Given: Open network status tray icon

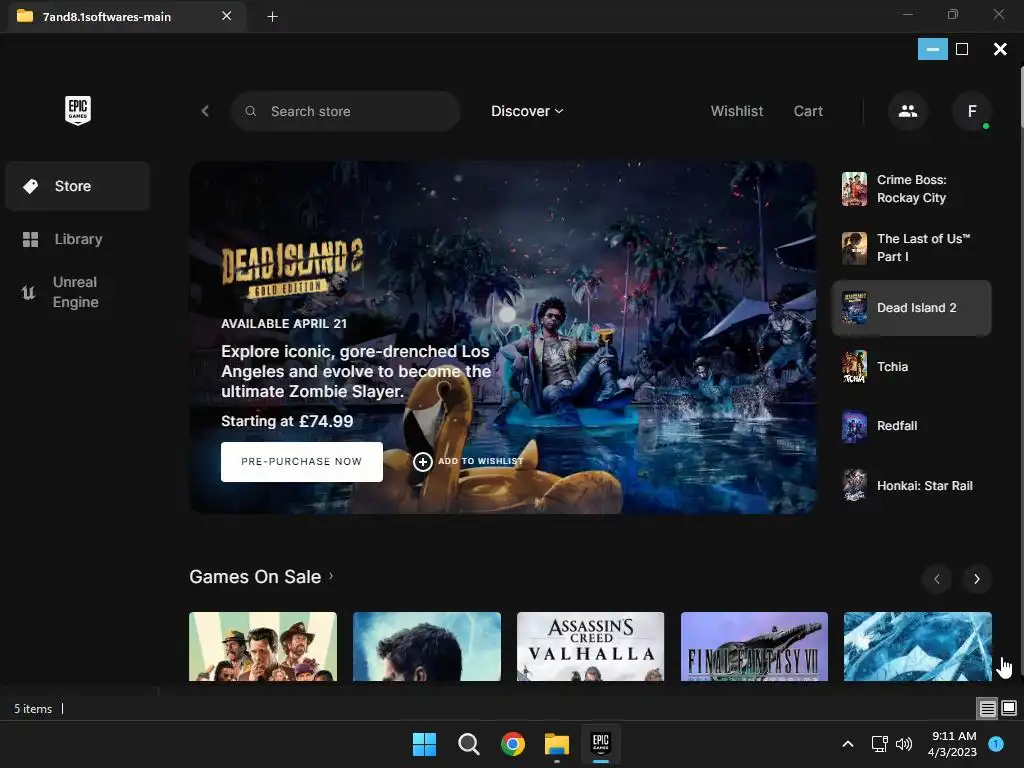Looking at the screenshot, I should tap(879, 744).
